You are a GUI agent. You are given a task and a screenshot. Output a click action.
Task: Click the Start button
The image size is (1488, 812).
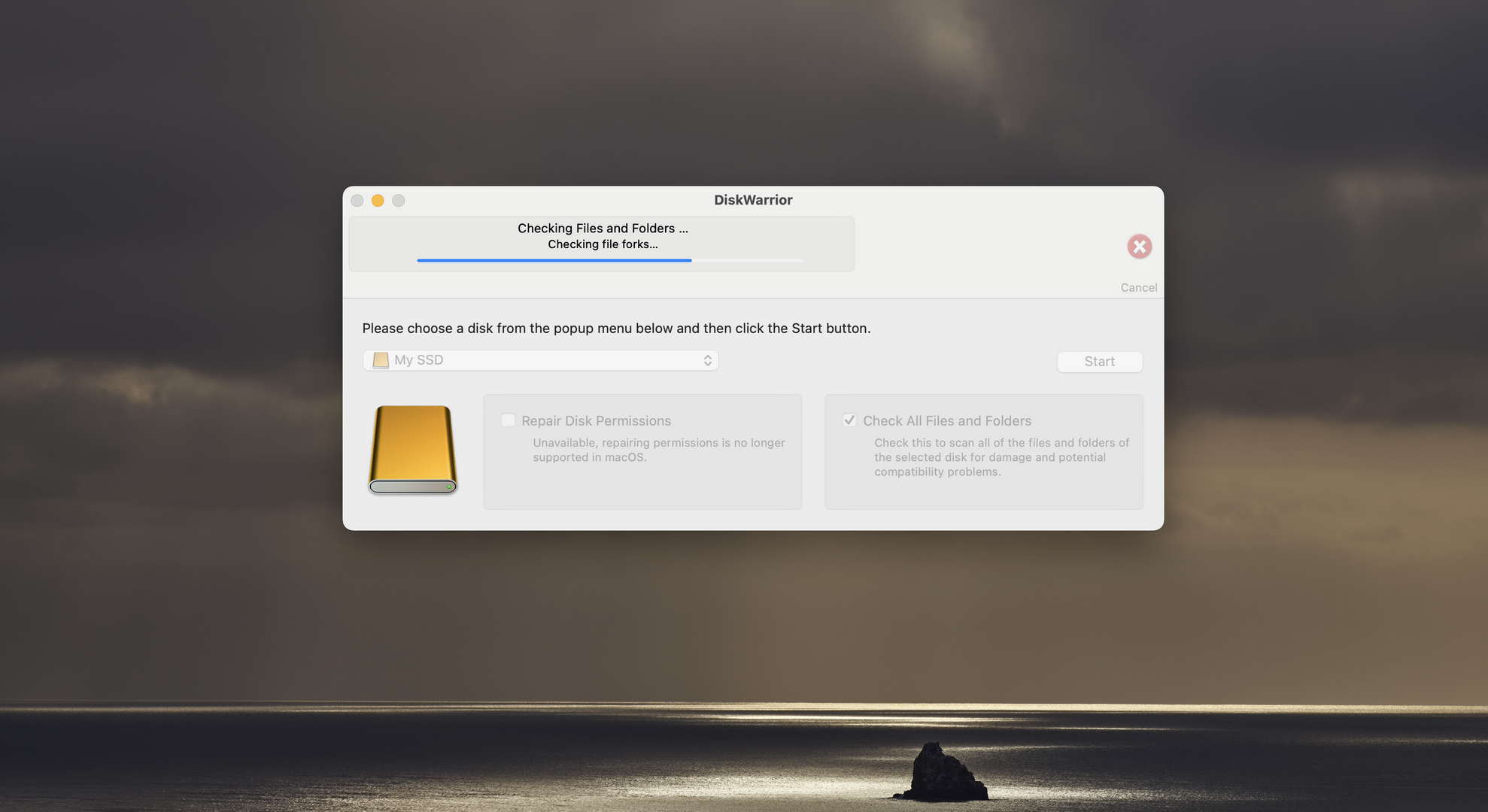pyautogui.click(x=1099, y=362)
